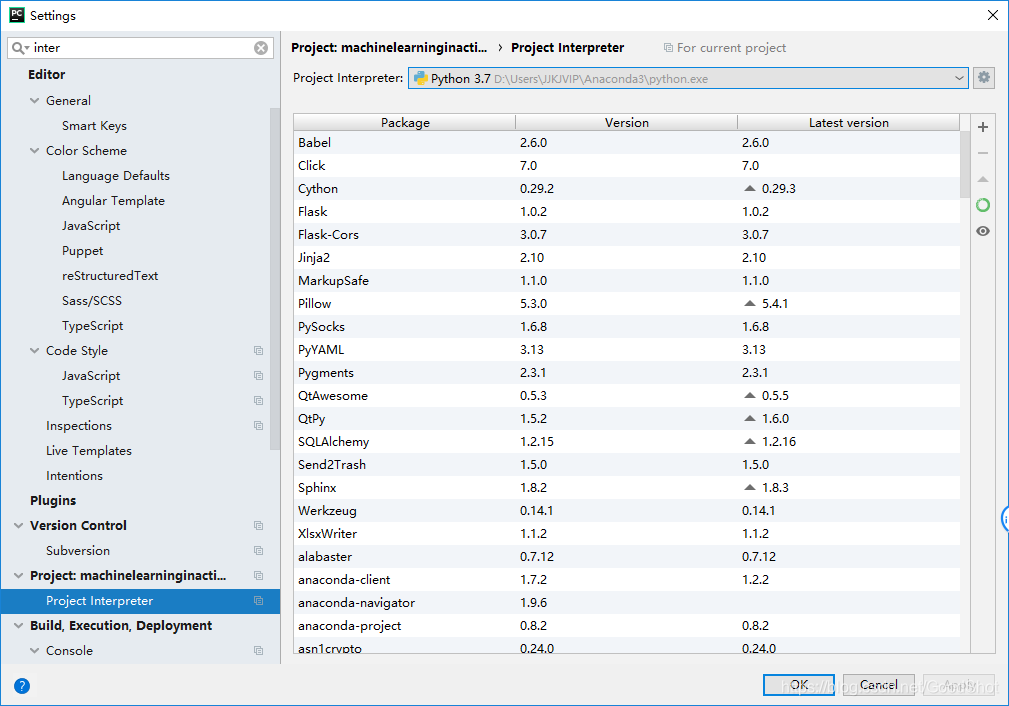Image resolution: width=1009 pixels, height=706 pixels.
Task: Select the anaconda-navigator package row
Action: pyautogui.click(x=627, y=602)
